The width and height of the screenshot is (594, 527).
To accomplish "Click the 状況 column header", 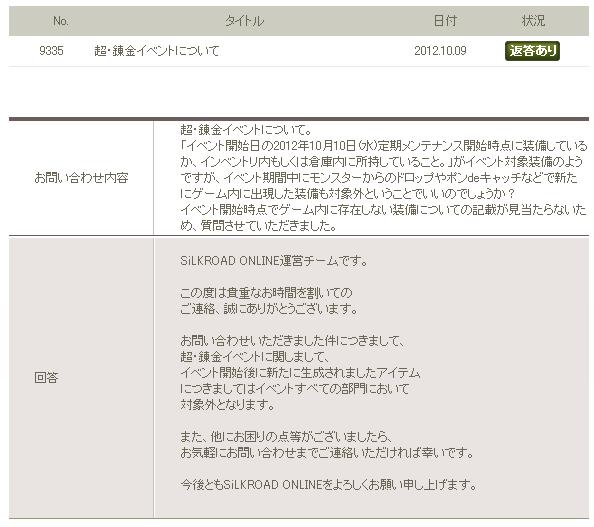I will pos(533,21).
